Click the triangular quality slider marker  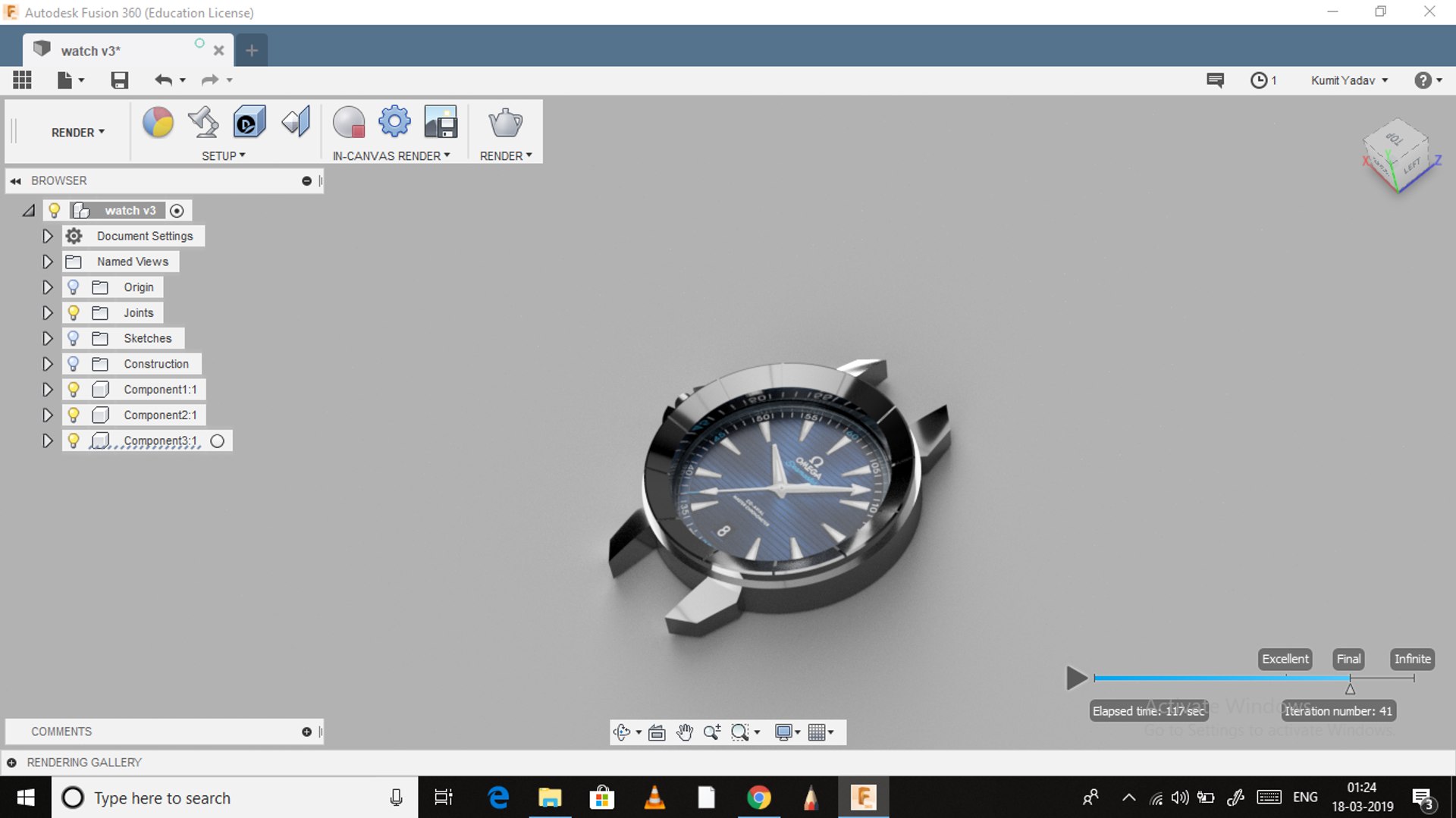pos(1350,688)
